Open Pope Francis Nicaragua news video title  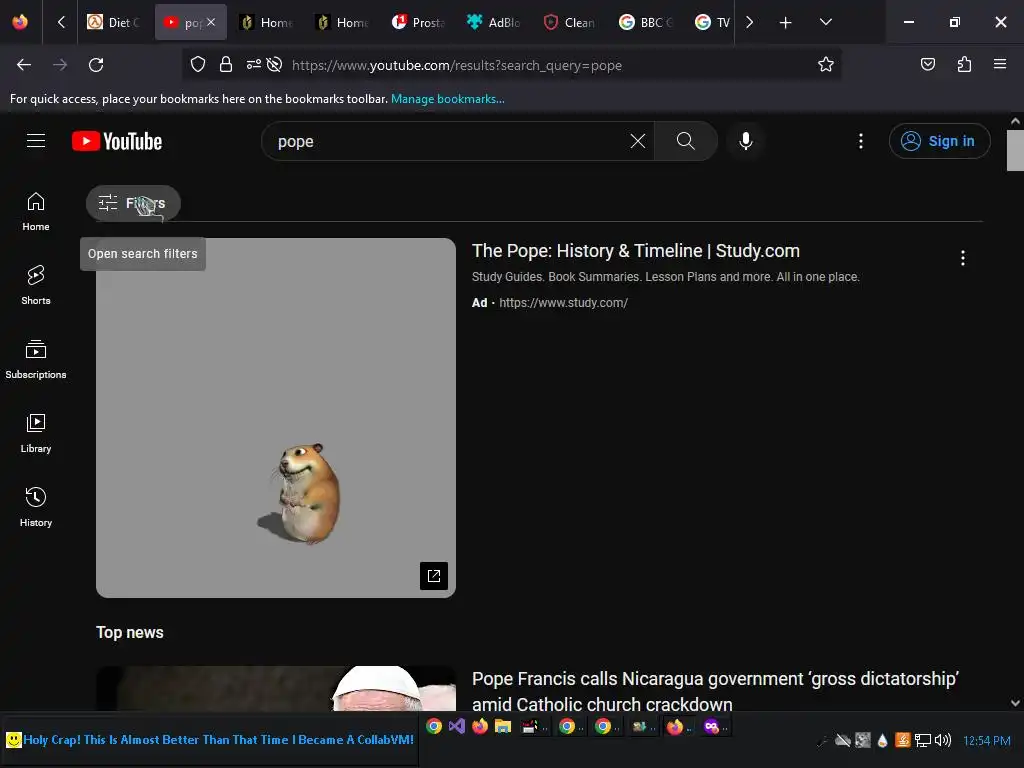[x=714, y=692]
